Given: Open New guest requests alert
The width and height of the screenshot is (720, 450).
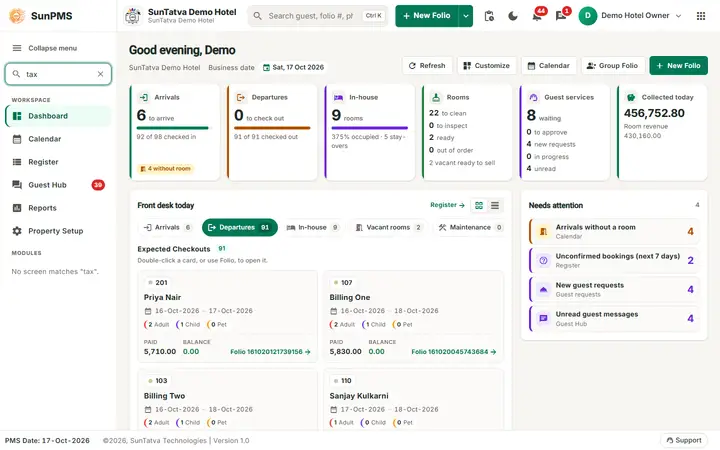Looking at the screenshot, I should pos(614,289).
